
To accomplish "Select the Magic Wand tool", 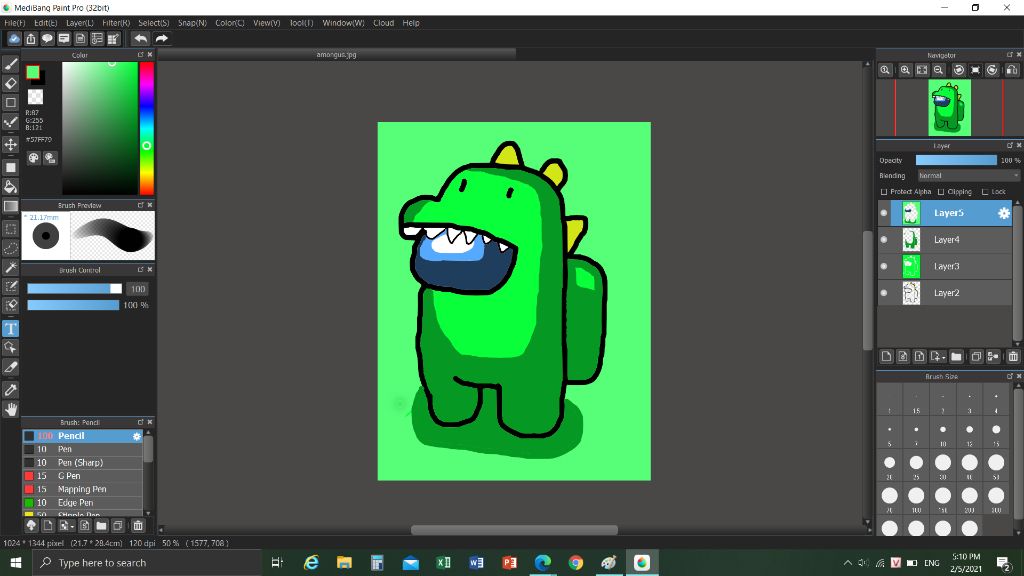I will coord(10,267).
